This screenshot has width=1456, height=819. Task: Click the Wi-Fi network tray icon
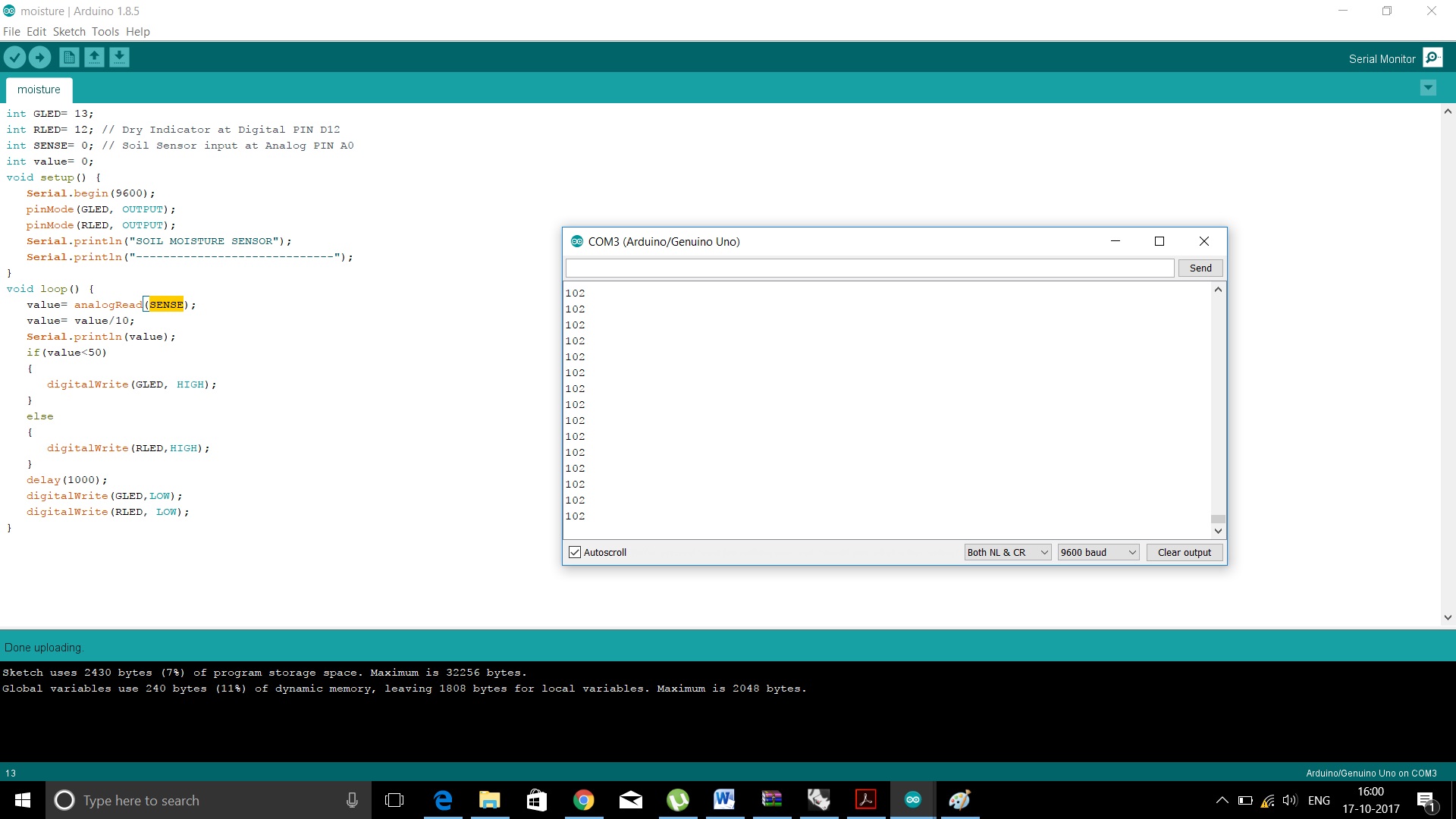[1267, 800]
